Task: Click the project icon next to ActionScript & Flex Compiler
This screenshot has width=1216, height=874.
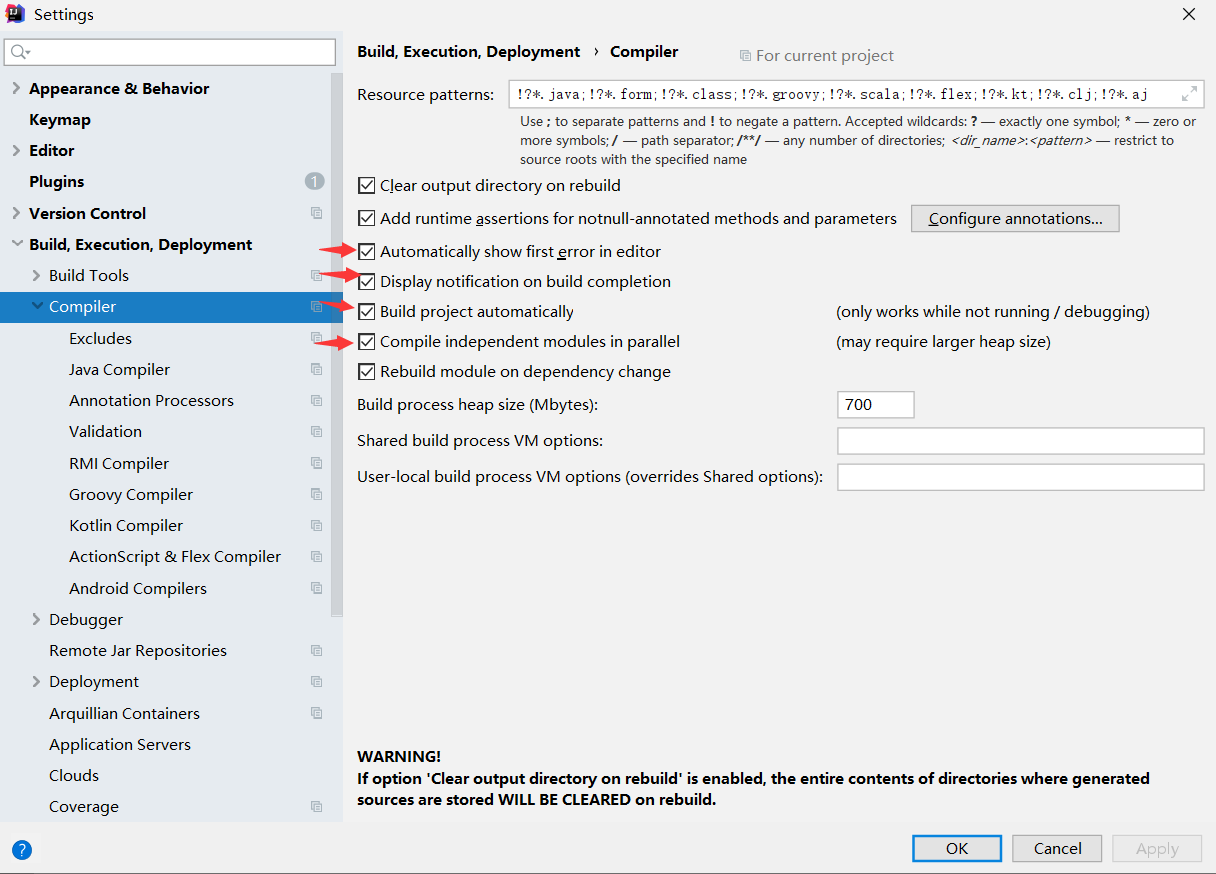Action: pos(316,556)
